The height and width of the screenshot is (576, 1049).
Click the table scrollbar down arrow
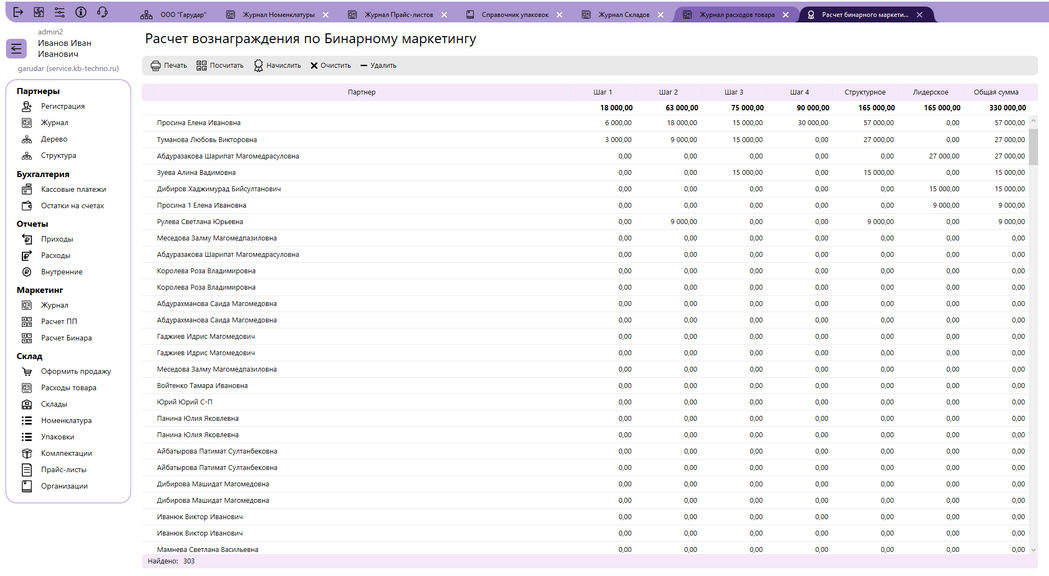[x=1034, y=549]
